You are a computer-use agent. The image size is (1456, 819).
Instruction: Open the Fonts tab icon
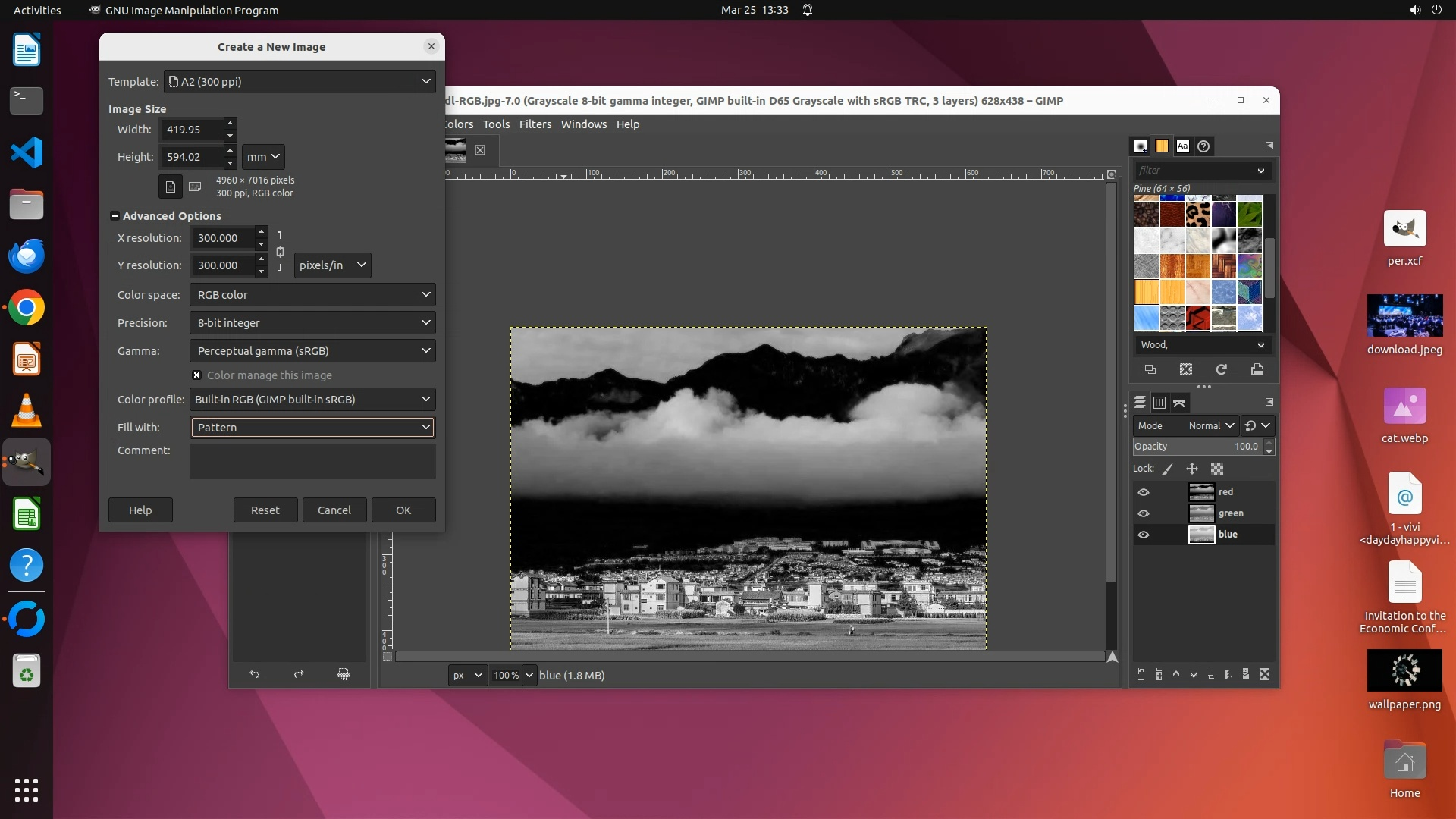[x=1182, y=146]
